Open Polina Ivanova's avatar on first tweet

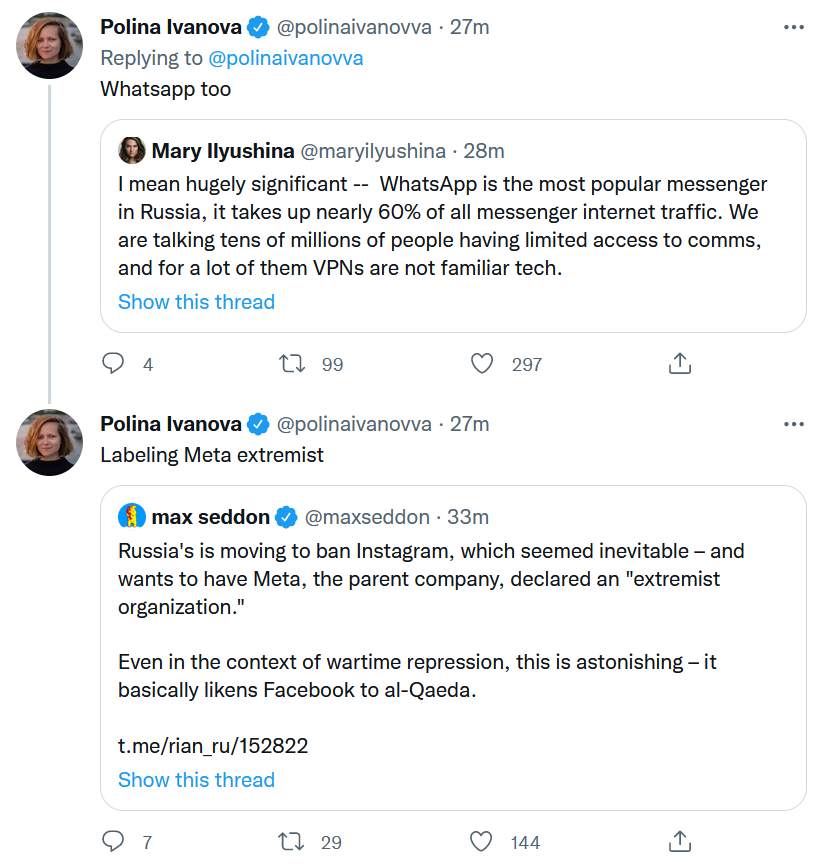pos(50,45)
